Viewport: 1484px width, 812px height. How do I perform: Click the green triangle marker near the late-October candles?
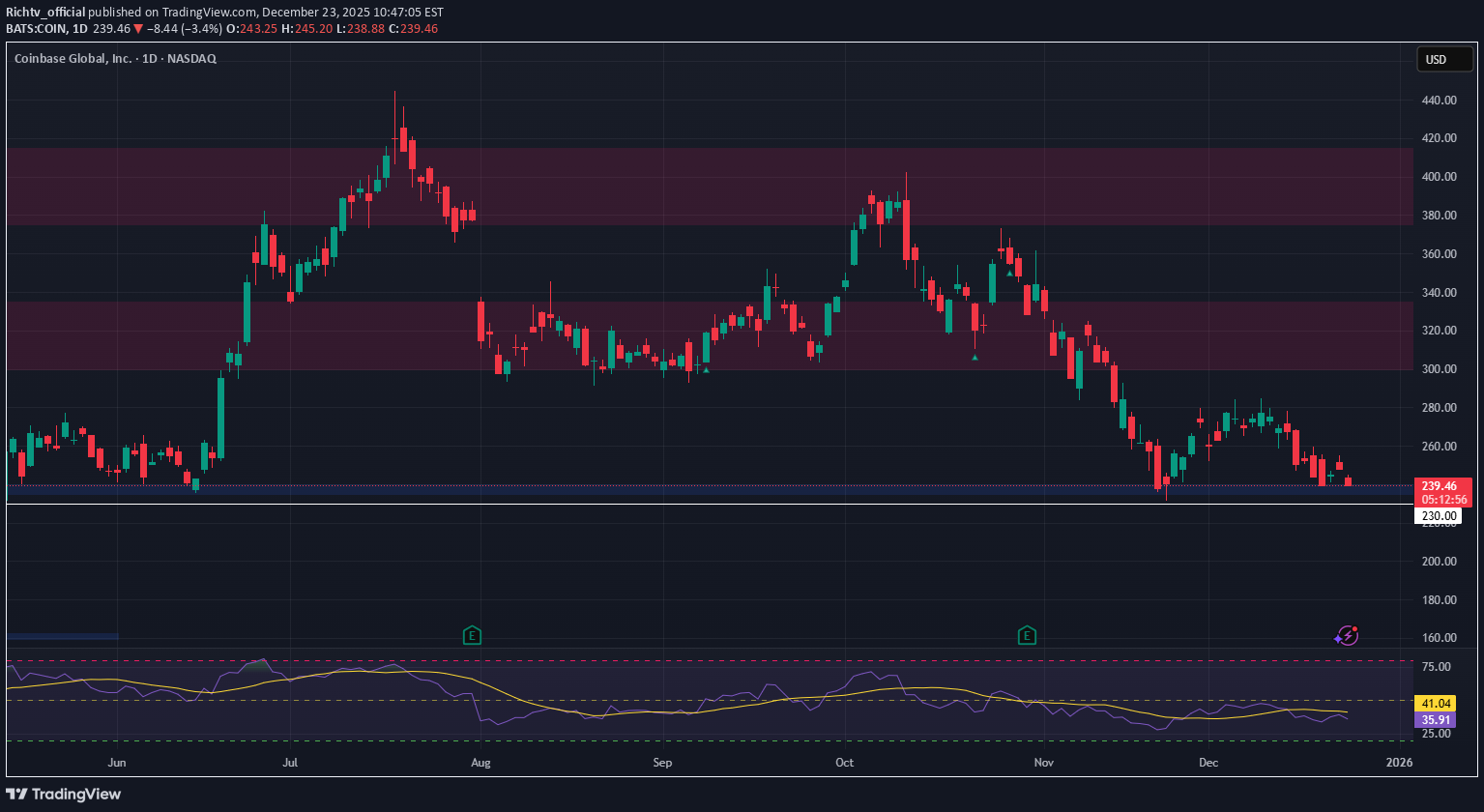click(x=1009, y=274)
